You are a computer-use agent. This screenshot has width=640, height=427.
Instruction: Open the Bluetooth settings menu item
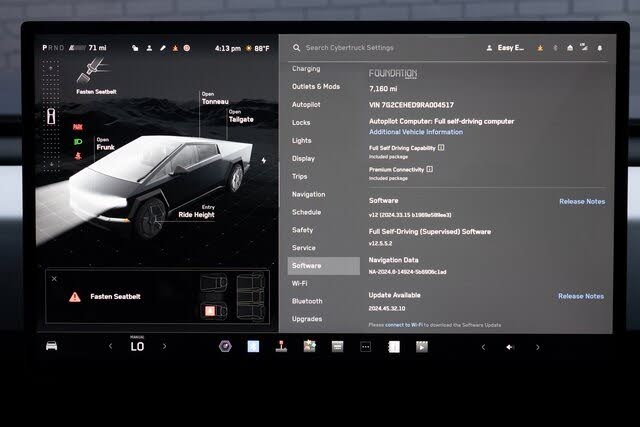(307, 301)
